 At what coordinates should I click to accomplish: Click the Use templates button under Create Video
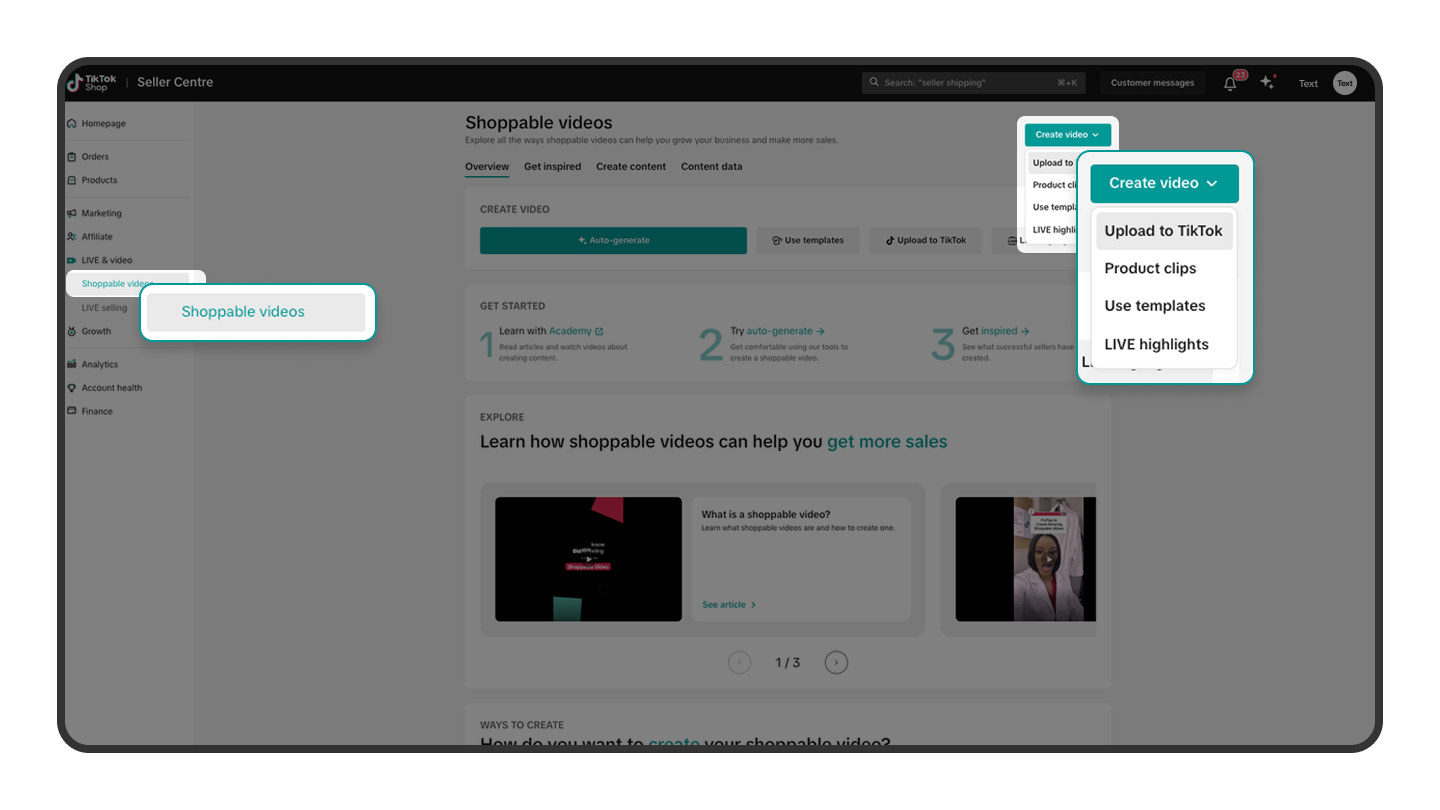coord(807,240)
